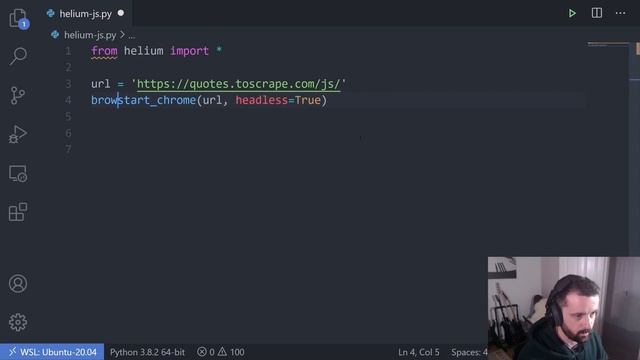Select the helium-js.py editor tab
Image resolution: width=640 pixels, height=360 pixels.
point(85,14)
